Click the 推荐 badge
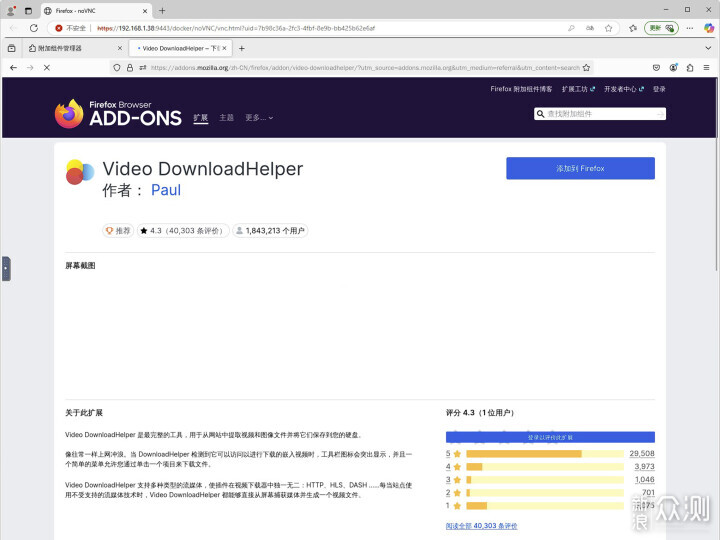 pyautogui.click(x=118, y=231)
